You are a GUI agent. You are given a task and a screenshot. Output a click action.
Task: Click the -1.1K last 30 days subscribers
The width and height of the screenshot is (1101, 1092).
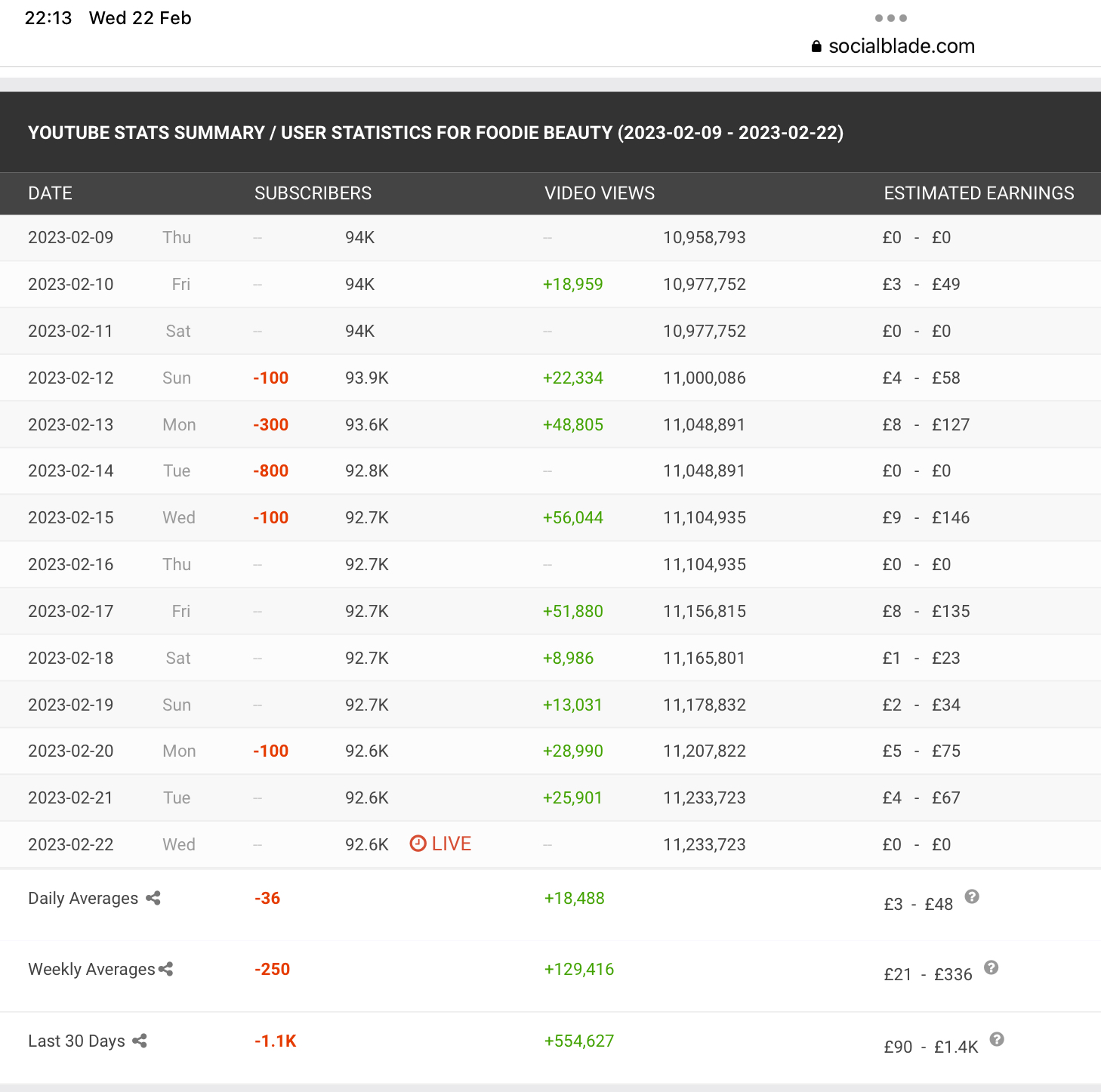pos(276,1041)
